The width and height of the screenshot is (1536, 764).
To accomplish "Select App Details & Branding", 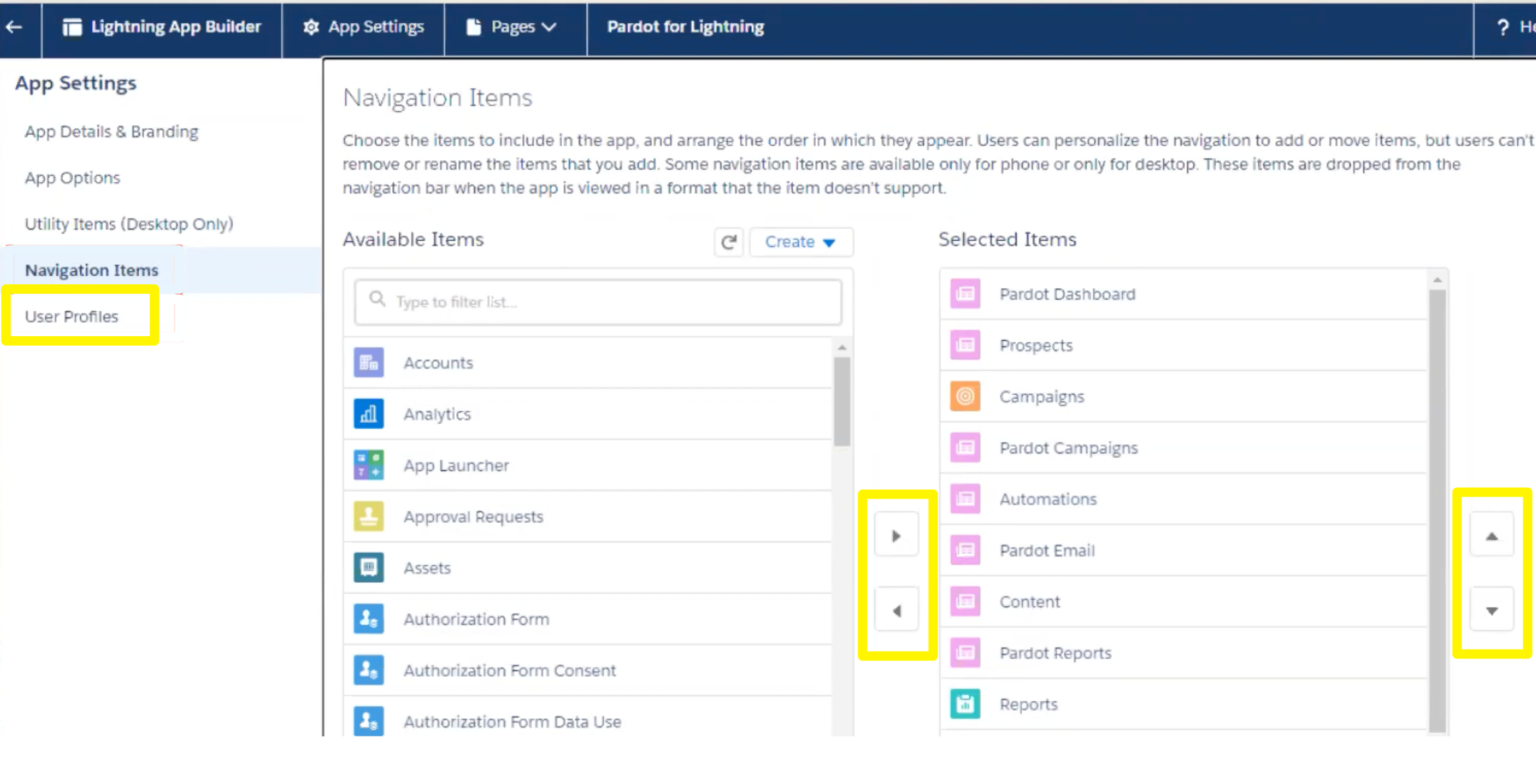I will (x=111, y=132).
